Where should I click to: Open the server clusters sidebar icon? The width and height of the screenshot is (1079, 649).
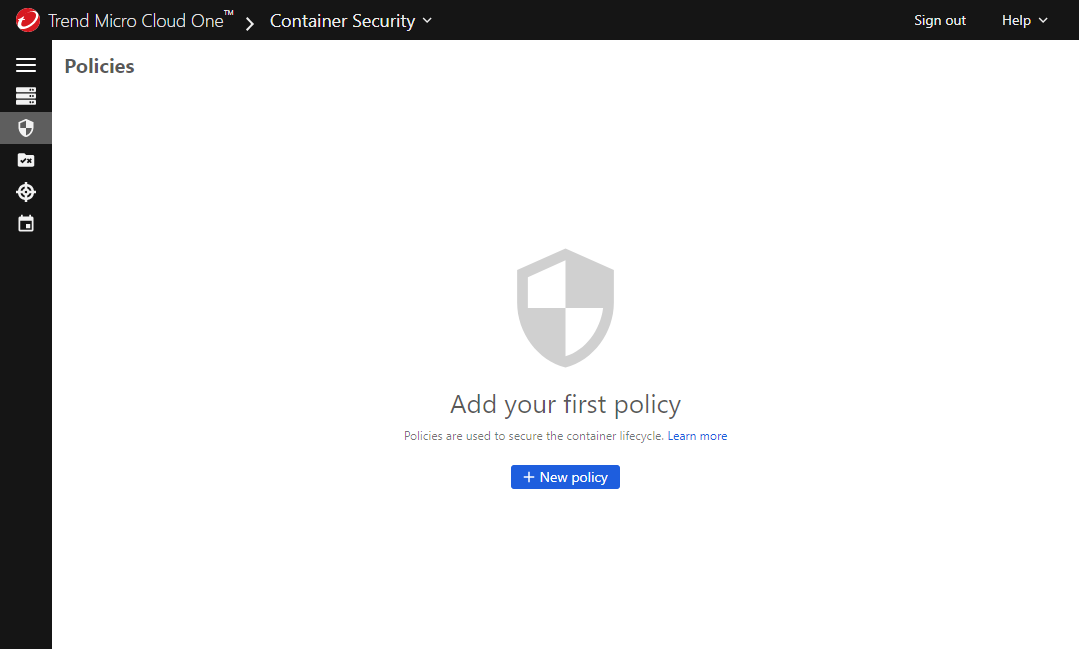pyautogui.click(x=26, y=96)
